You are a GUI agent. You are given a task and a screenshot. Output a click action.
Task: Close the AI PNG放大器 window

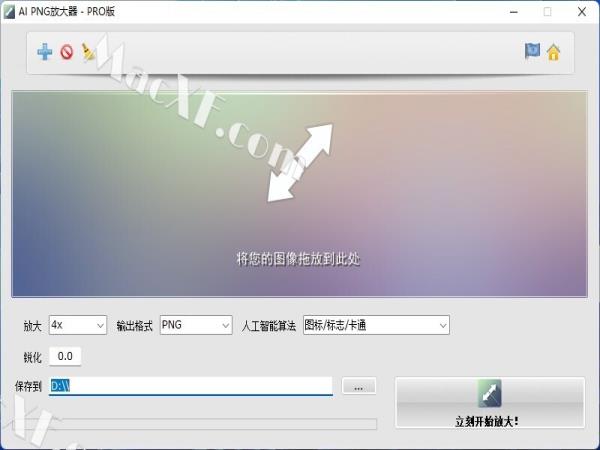(582, 12)
